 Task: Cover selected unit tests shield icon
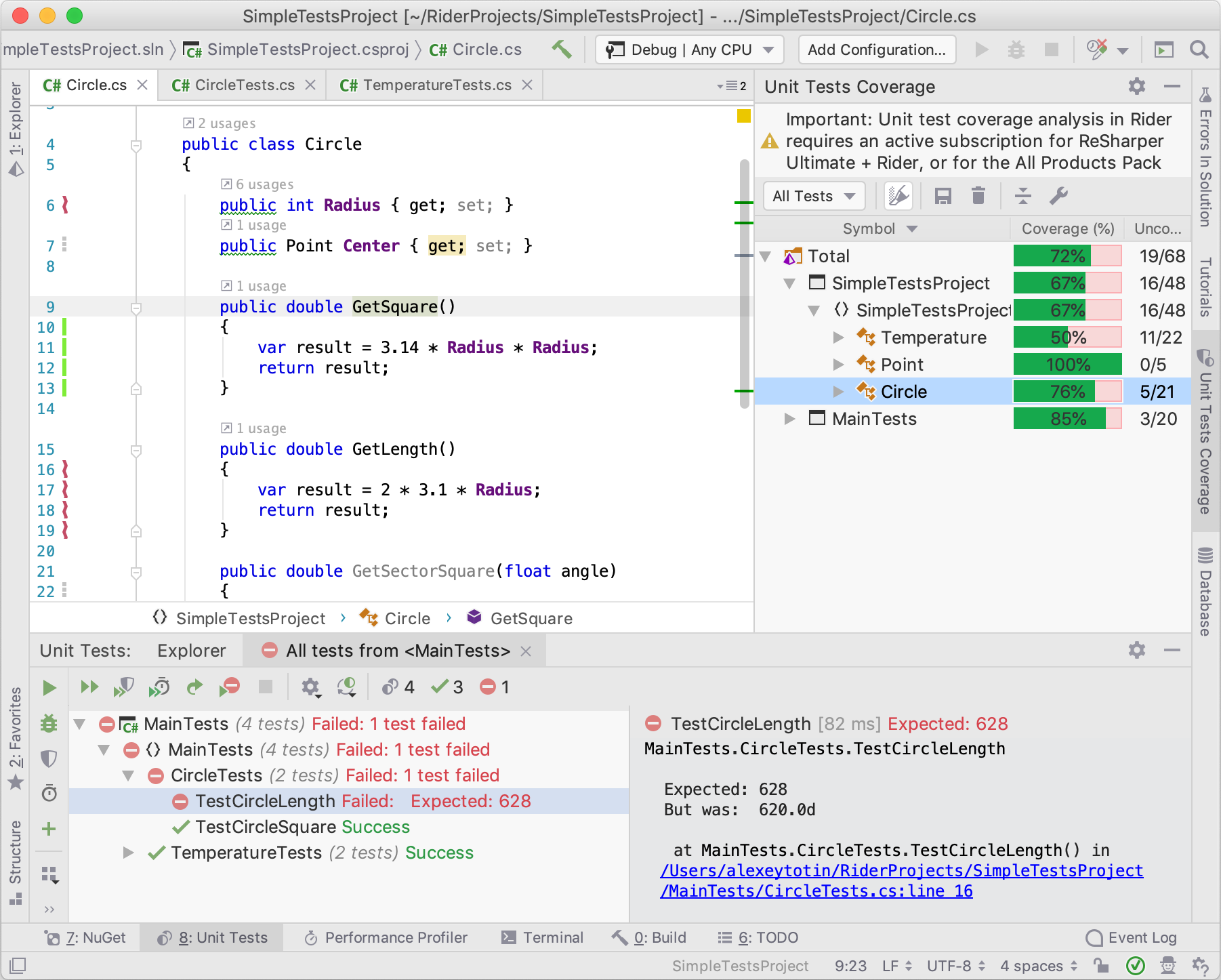(124, 687)
